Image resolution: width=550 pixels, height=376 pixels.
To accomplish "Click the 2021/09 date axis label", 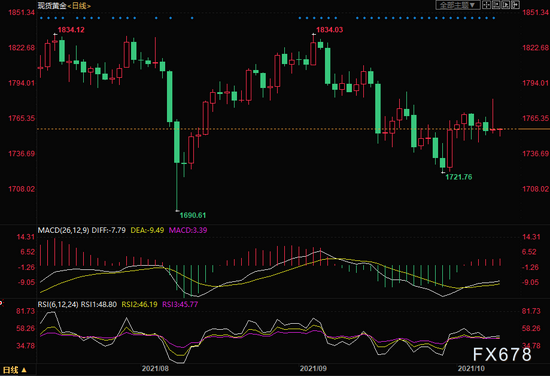I will coord(313,369).
